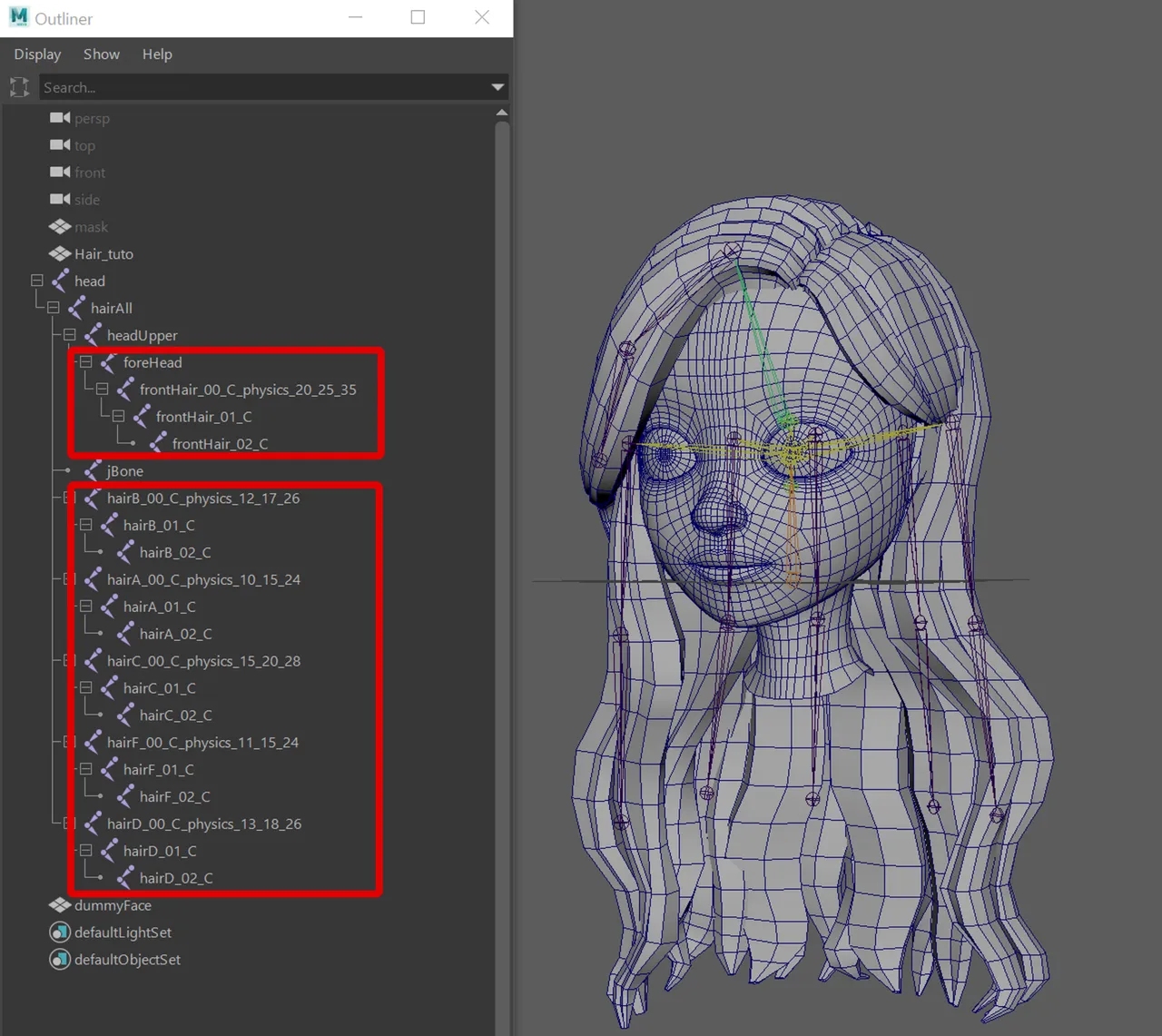Viewport: 1162px width, 1036px height.
Task: Open the Show menu
Action: click(x=101, y=54)
